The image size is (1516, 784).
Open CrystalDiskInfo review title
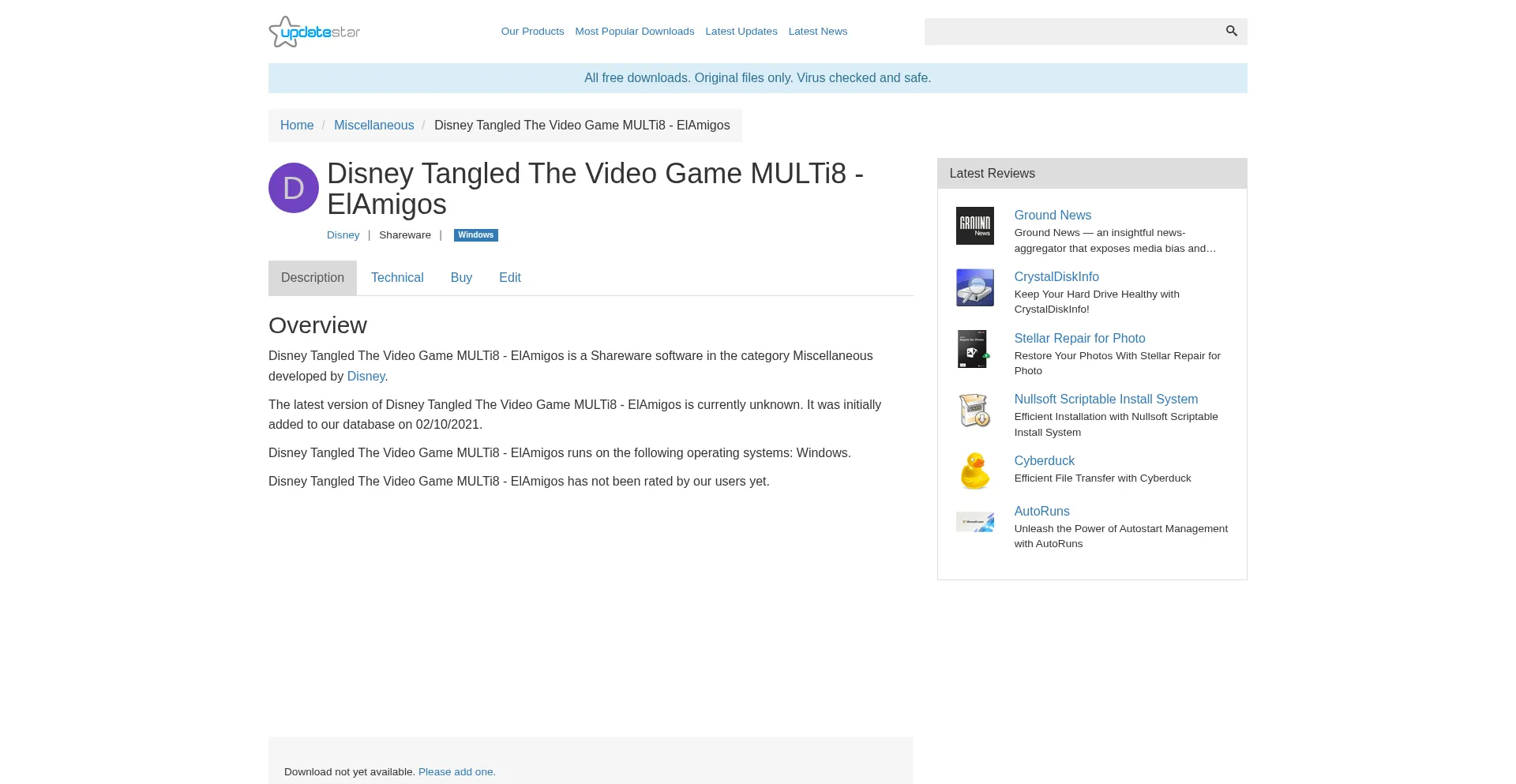[1056, 277]
